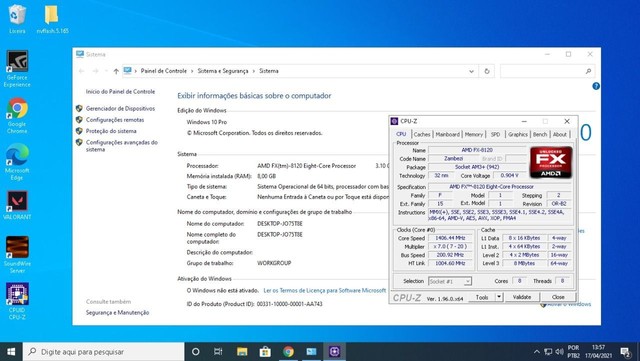This screenshot has width=640, height=361.
Task: Click Painel de Controle in breadcrumb
Action: (x=163, y=71)
